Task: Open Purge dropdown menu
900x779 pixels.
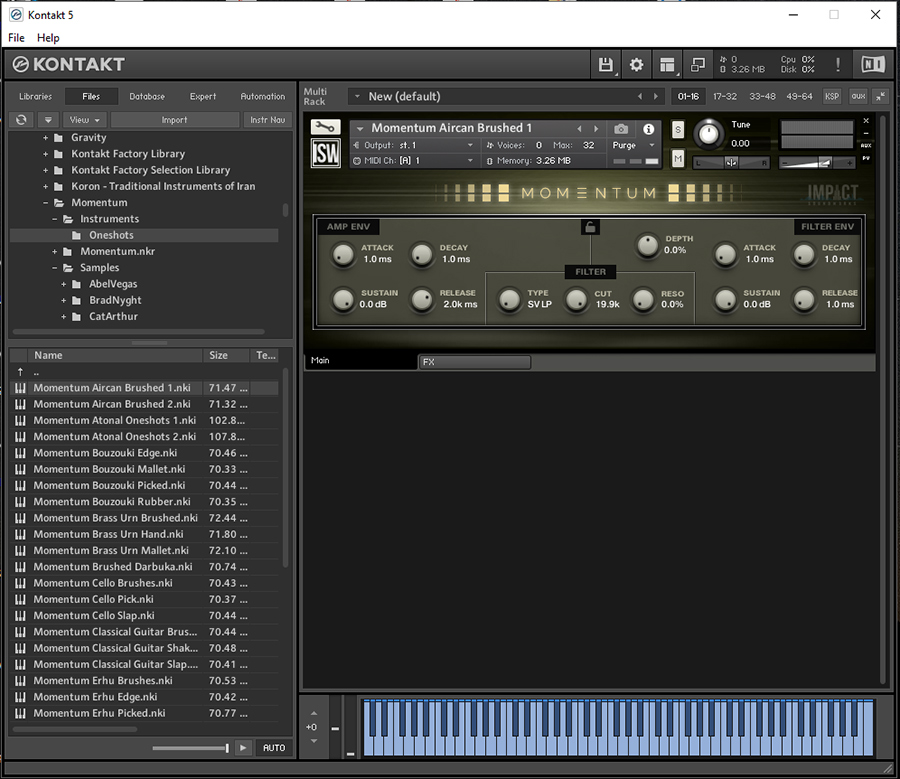Action: 634,145
